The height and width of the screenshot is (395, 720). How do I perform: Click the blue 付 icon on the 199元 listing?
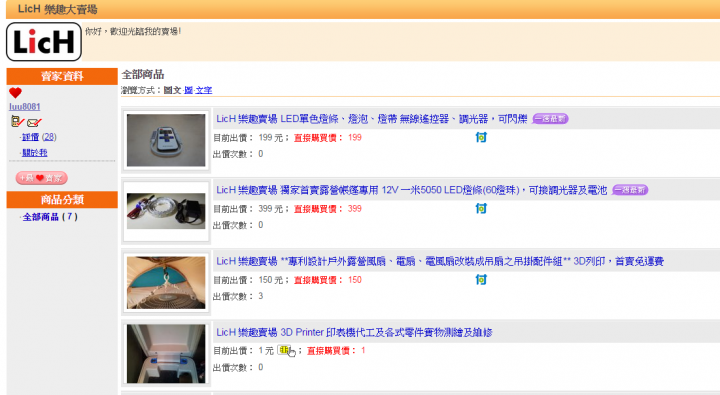click(481, 137)
